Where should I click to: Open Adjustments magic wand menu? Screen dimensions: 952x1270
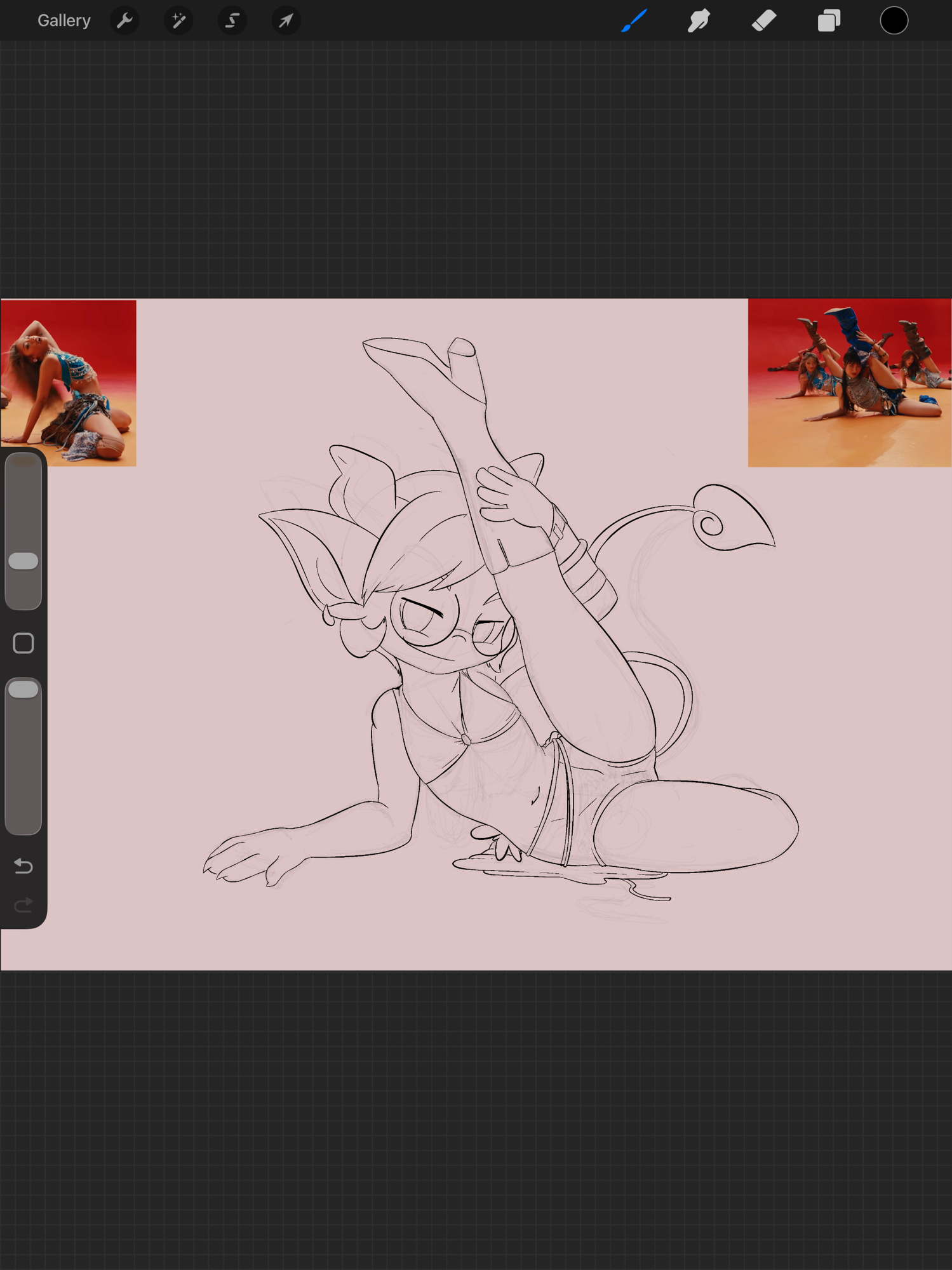point(178,21)
